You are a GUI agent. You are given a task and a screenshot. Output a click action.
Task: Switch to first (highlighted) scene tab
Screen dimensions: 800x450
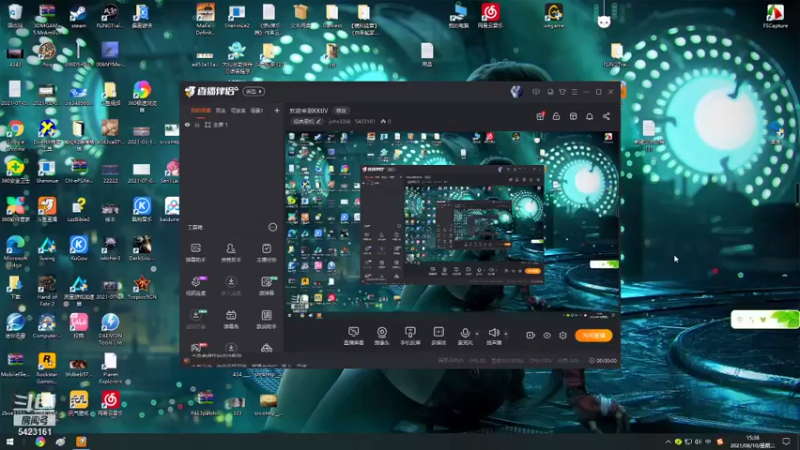click(201, 110)
